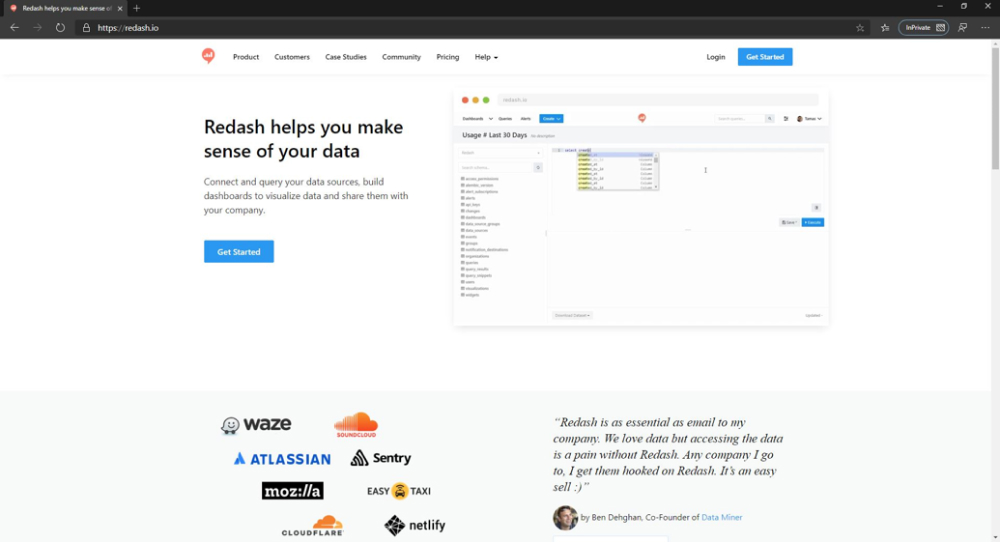
Task: Click the site lock icon in address bar
Action: coord(87,28)
